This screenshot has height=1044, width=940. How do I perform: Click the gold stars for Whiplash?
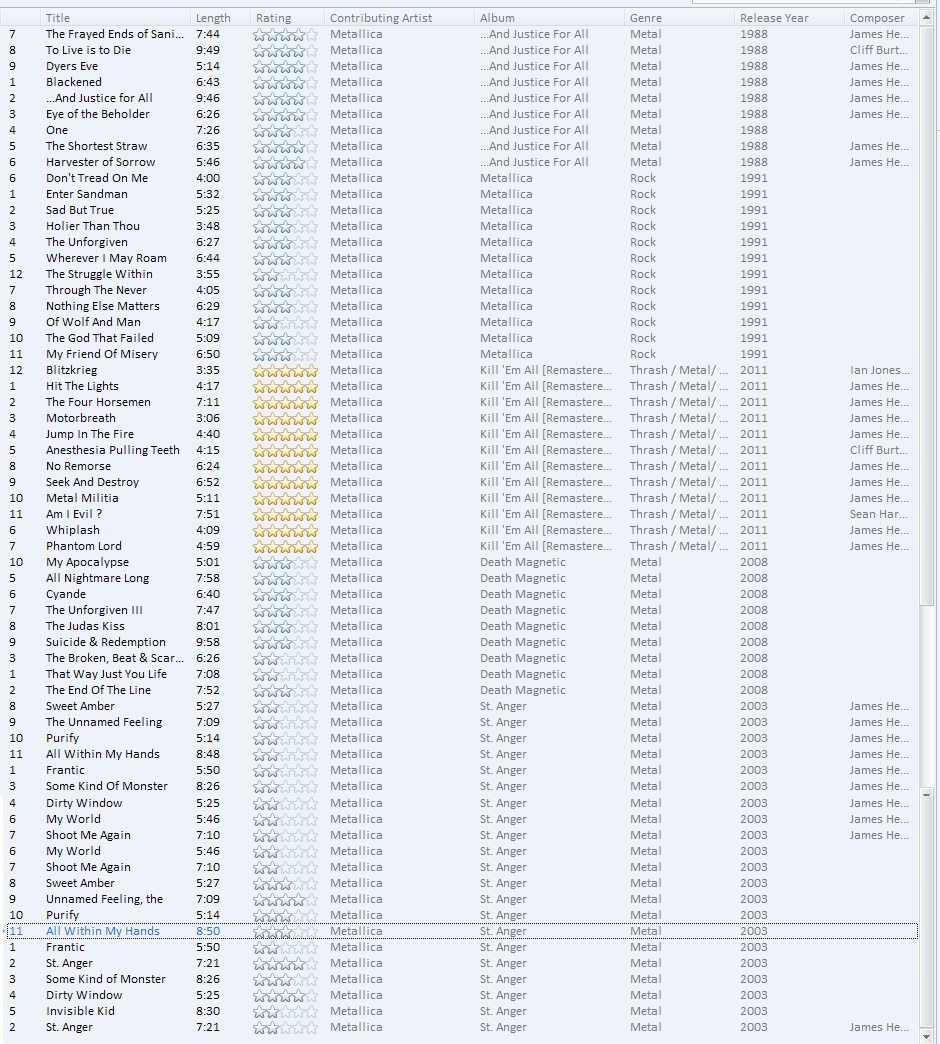point(286,531)
